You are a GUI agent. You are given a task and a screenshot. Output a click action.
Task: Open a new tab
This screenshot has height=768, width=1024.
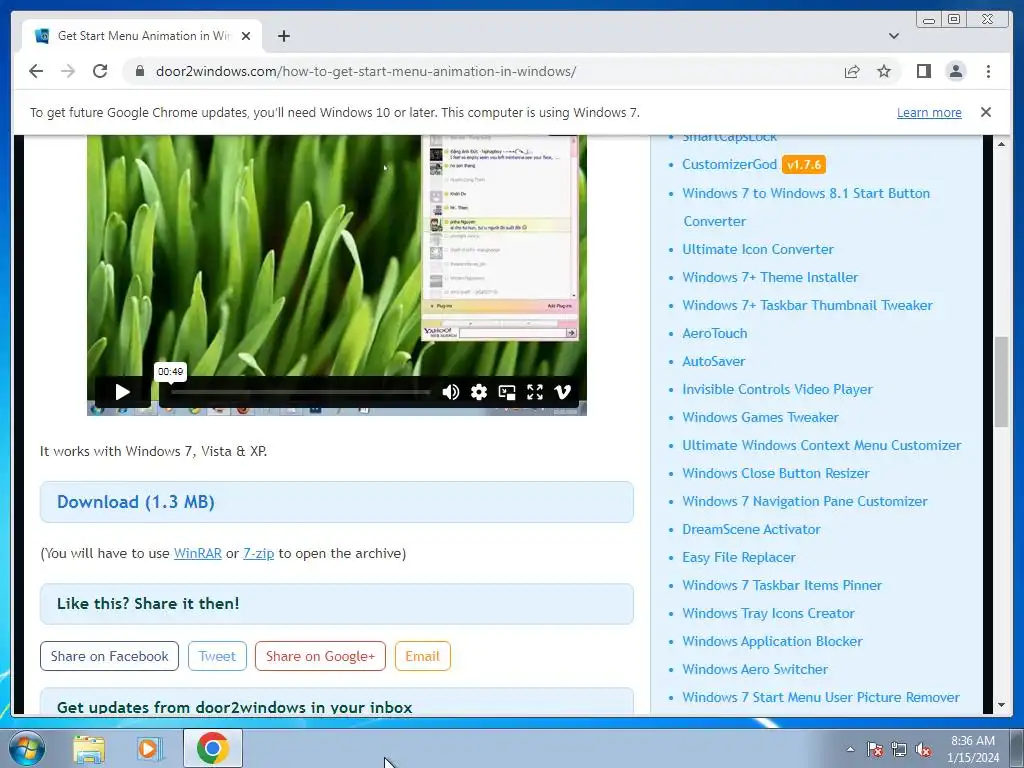(x=283, y=36)
